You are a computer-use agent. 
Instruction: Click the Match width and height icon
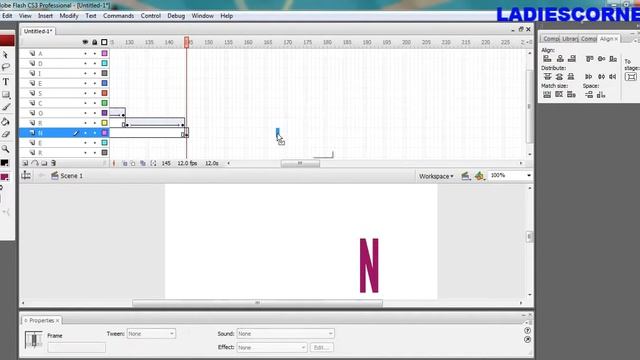[571, 95]
